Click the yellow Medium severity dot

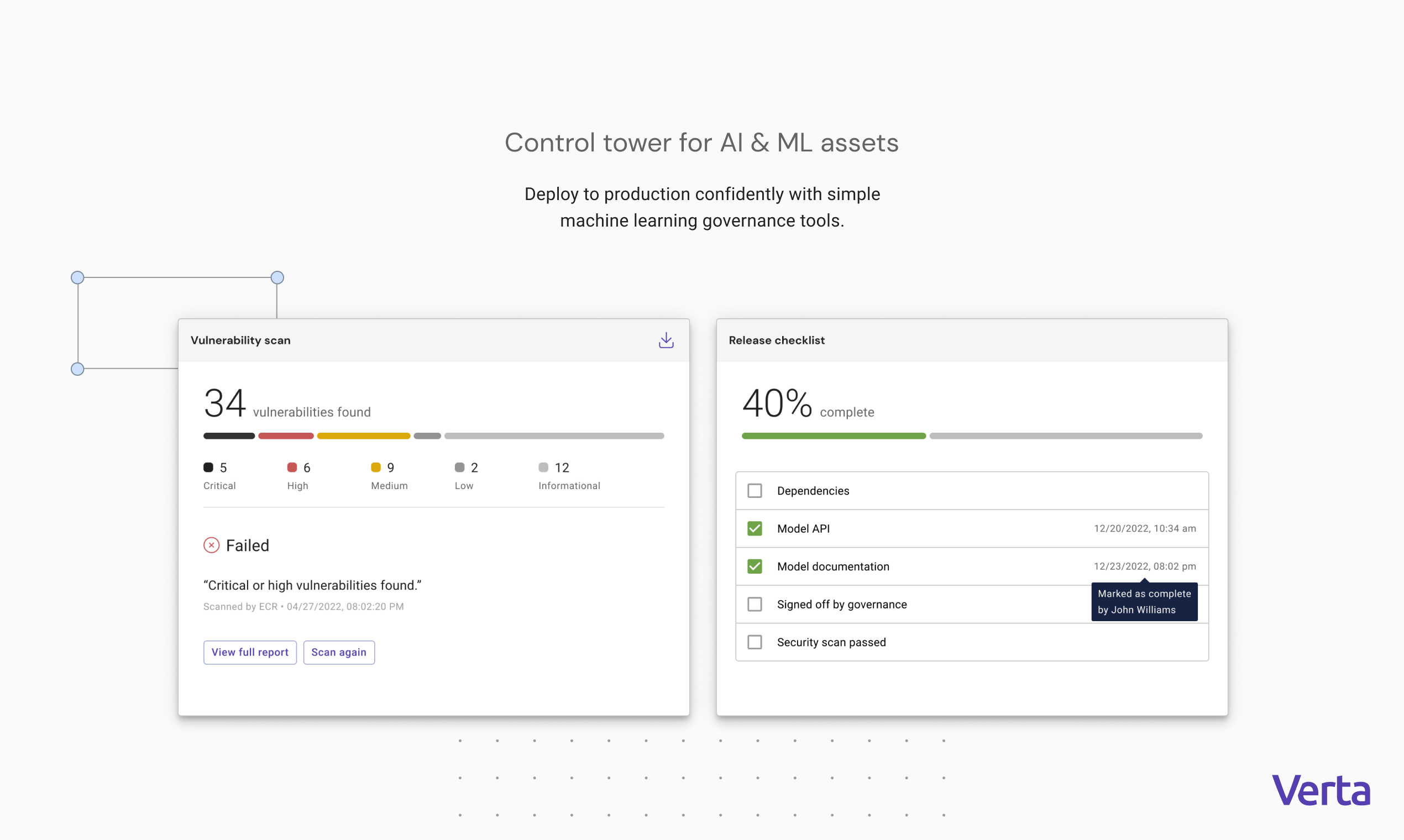[375, 467]
